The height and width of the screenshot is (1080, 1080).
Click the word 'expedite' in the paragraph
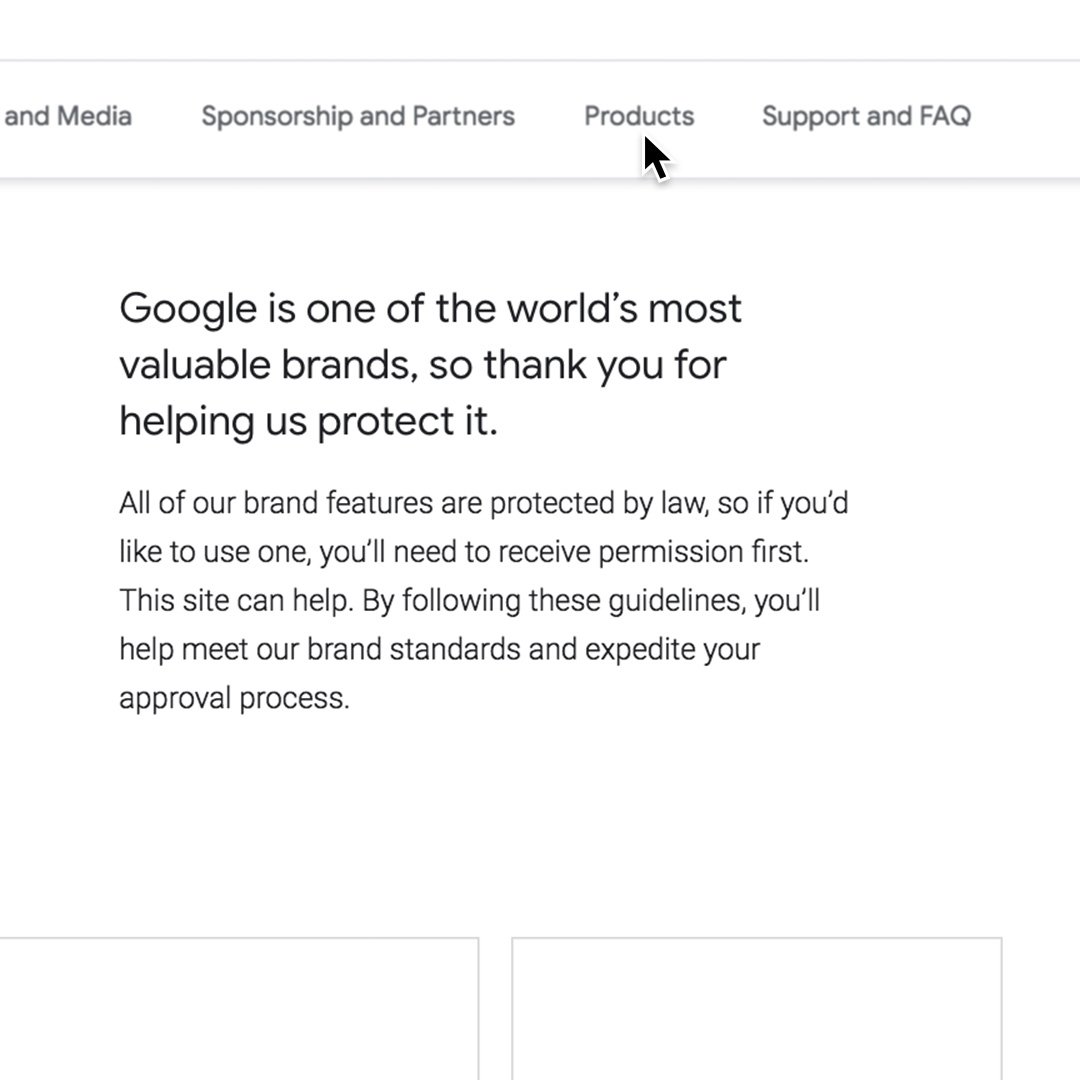tap(640, 650)
